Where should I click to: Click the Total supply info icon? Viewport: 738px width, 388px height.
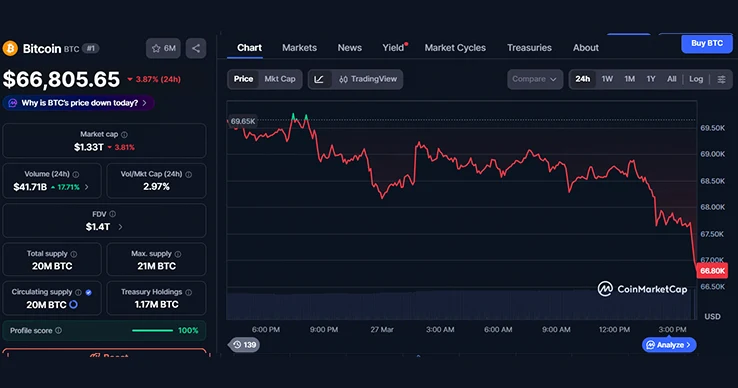[x=73, y=254]
